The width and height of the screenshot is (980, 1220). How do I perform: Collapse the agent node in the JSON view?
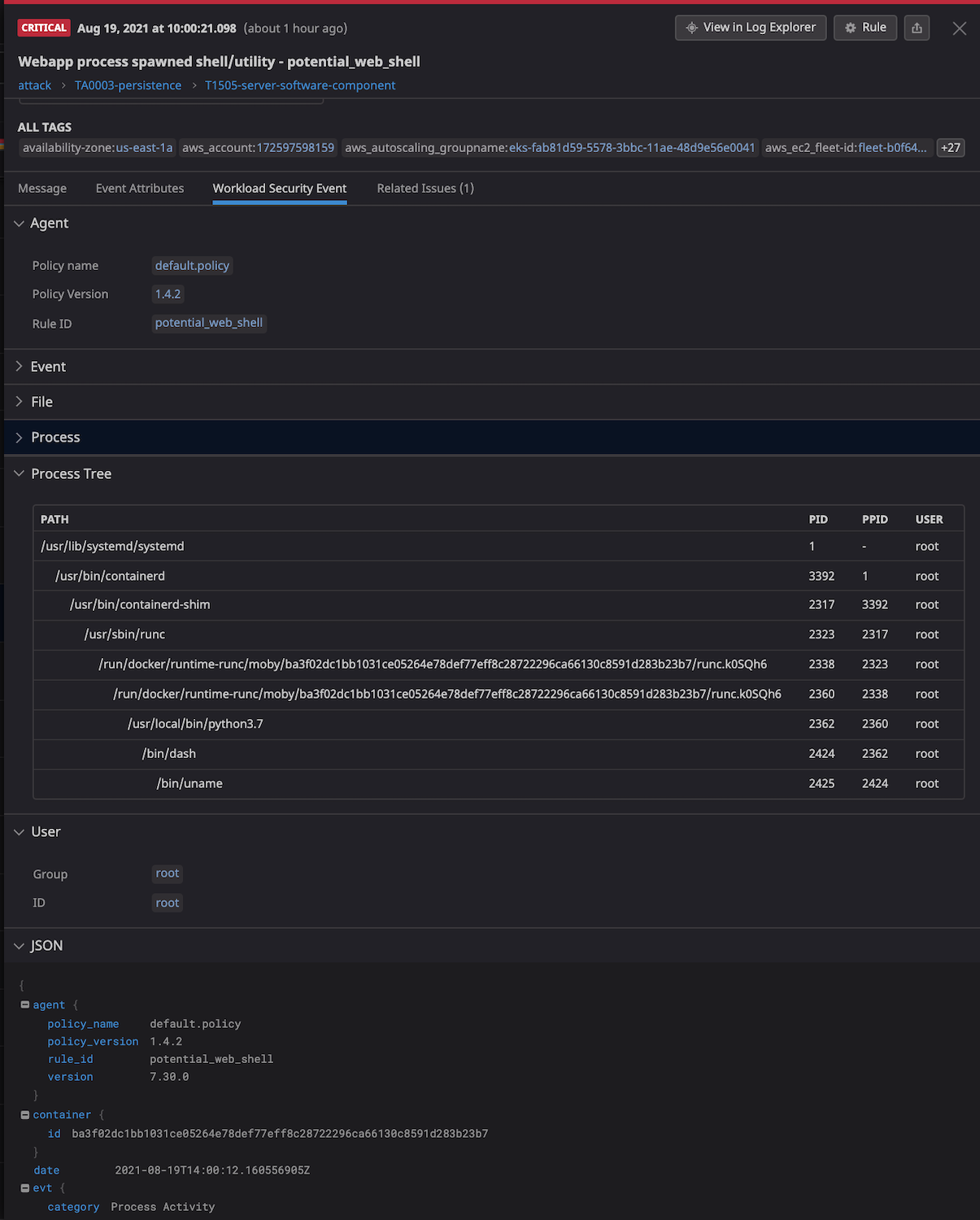click(x=24, y=1004)
